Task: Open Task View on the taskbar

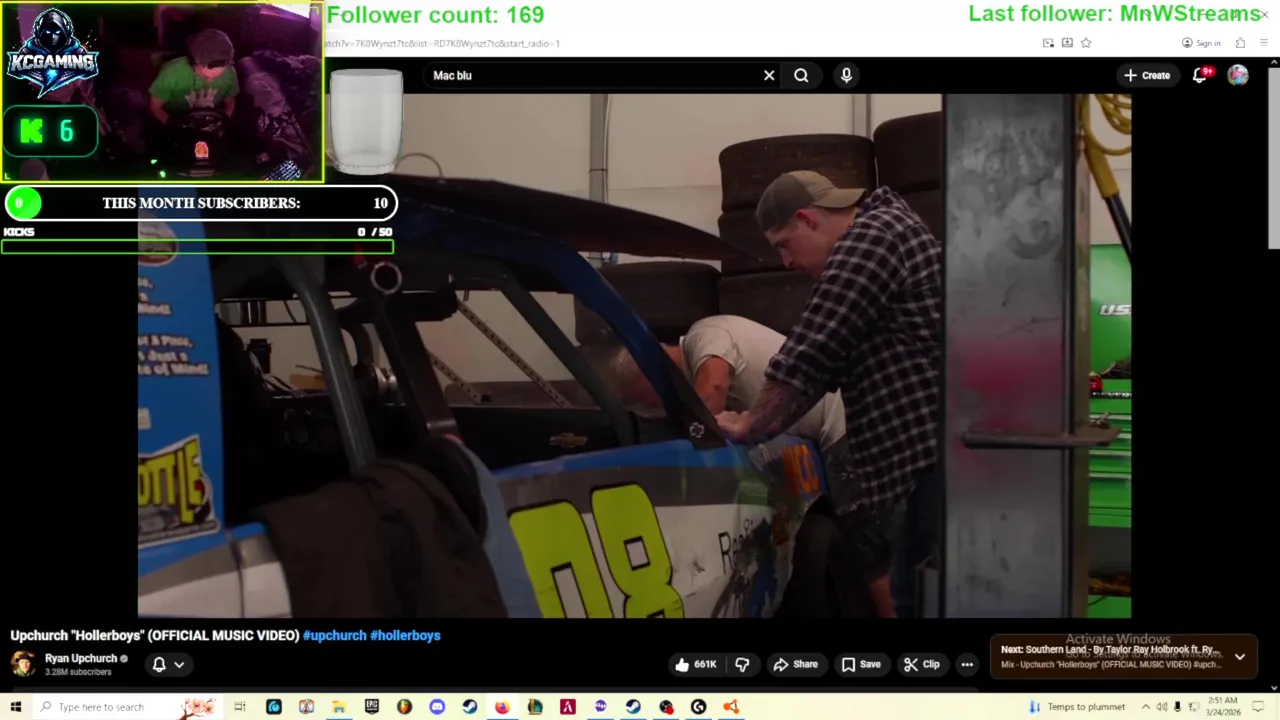Action: click(240, 707)
